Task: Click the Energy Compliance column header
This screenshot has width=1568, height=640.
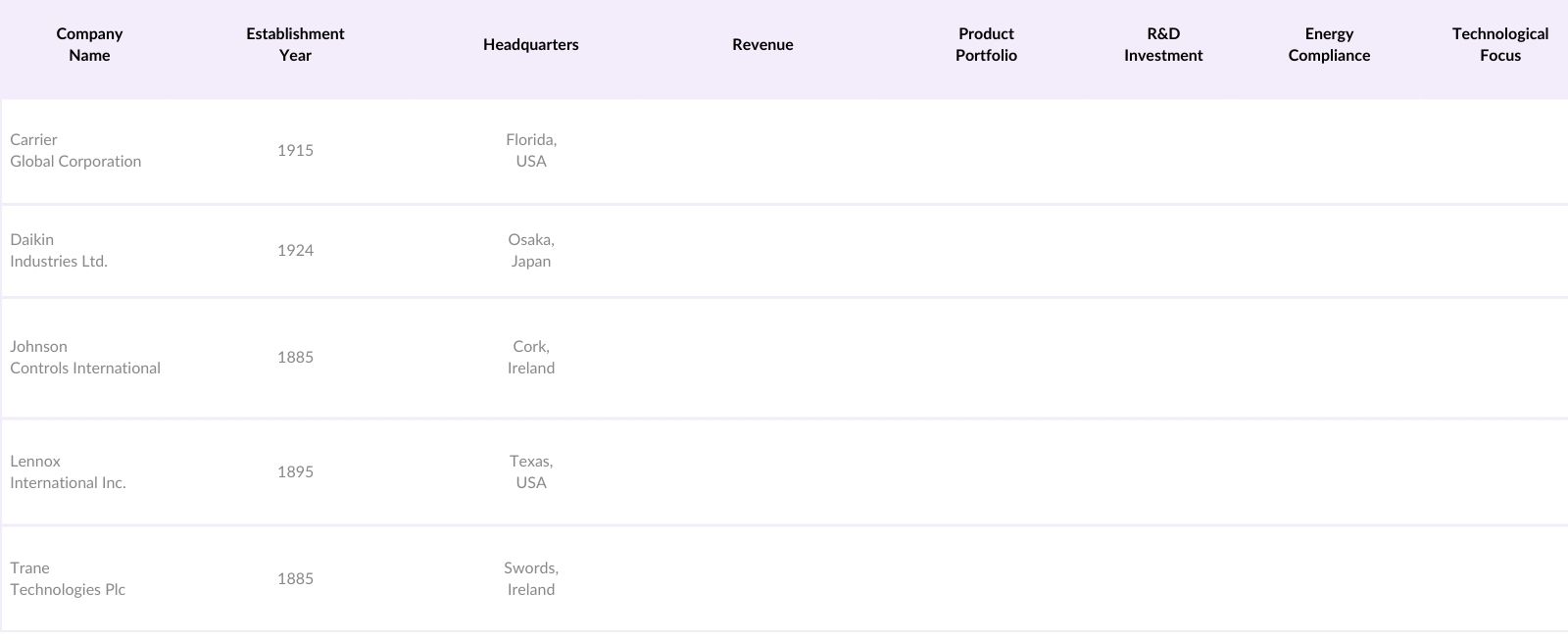Action: coord(1329,45)
